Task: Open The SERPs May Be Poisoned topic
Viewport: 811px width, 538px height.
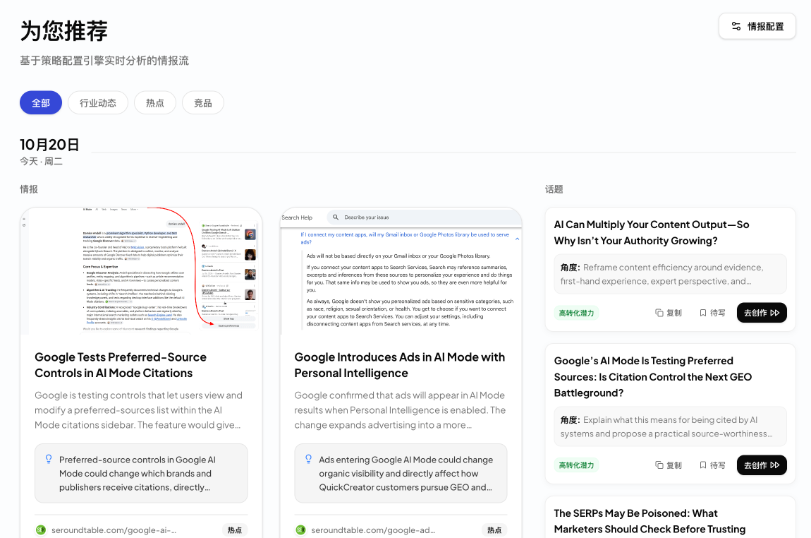Action: pos(650,521)
